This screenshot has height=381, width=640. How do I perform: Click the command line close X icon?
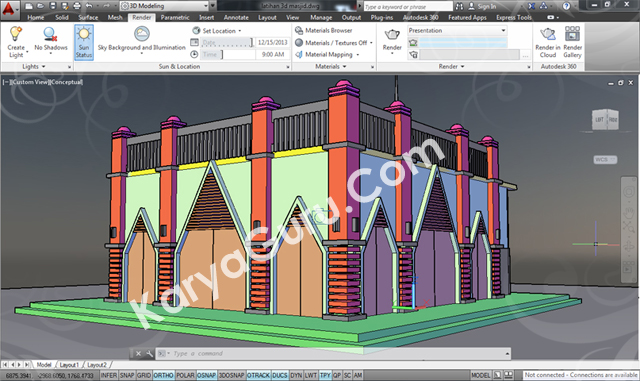138,354
